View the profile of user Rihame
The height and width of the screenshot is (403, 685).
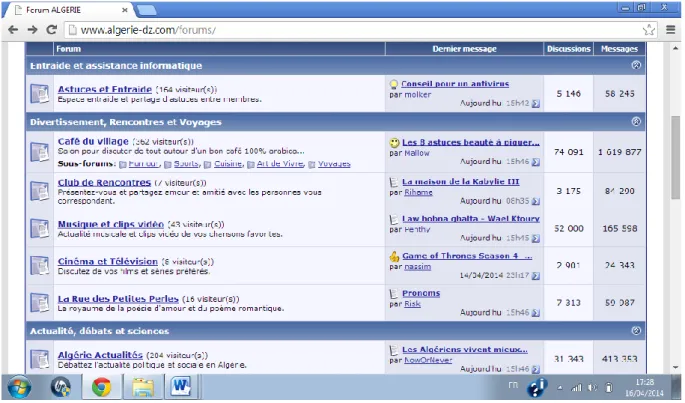point(419,192)
